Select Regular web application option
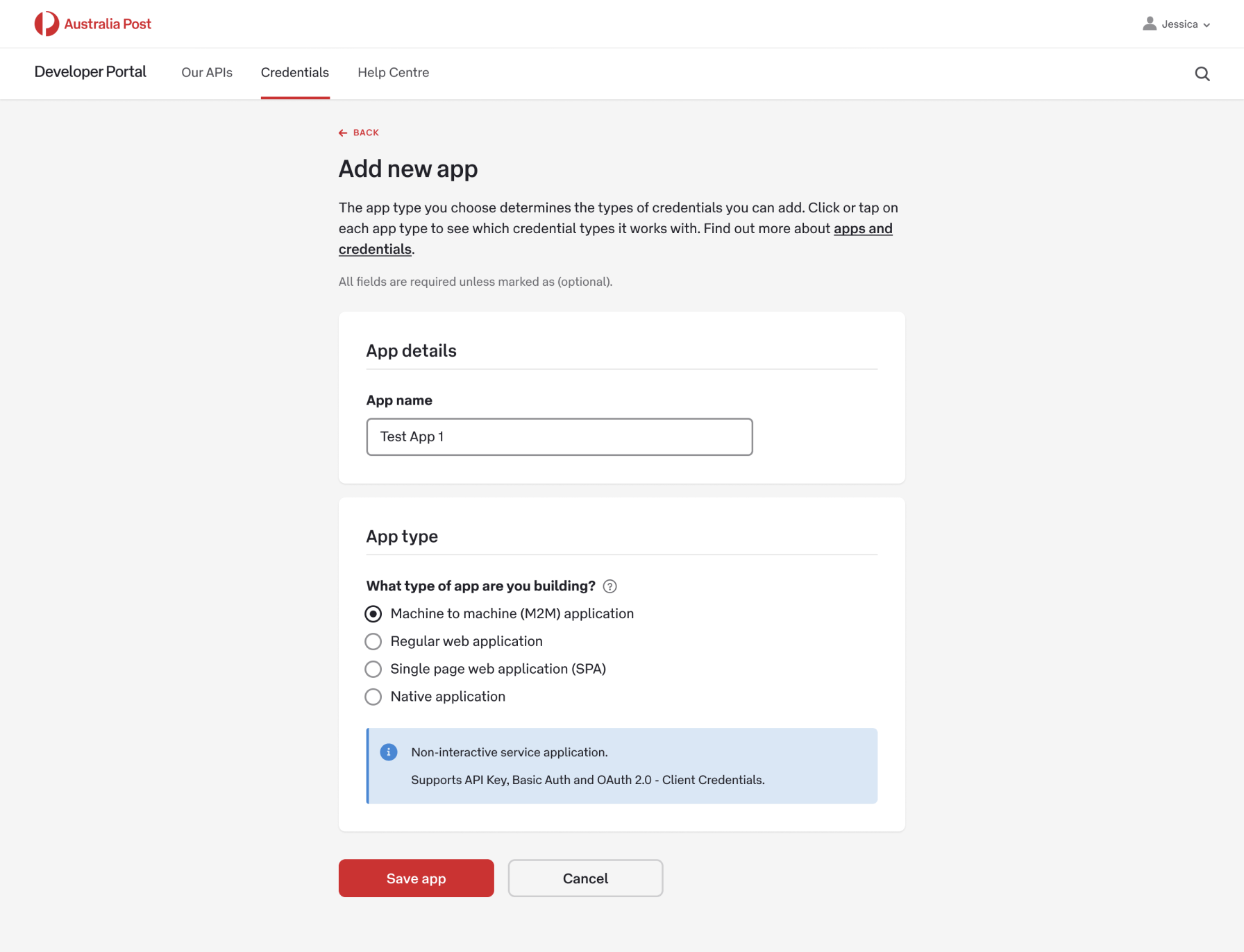 point(373,642)
